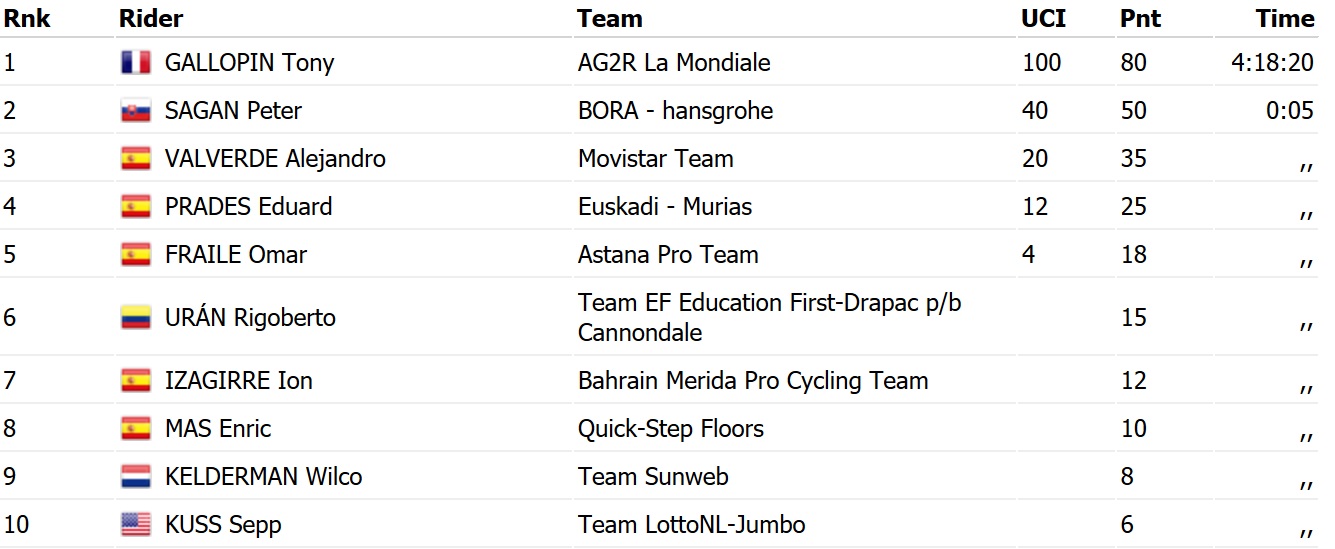The width and height of the screenshot is (1335, 549).
Task: Click the Spanish flag next to Valverde
Action: (x=135, y=159)
